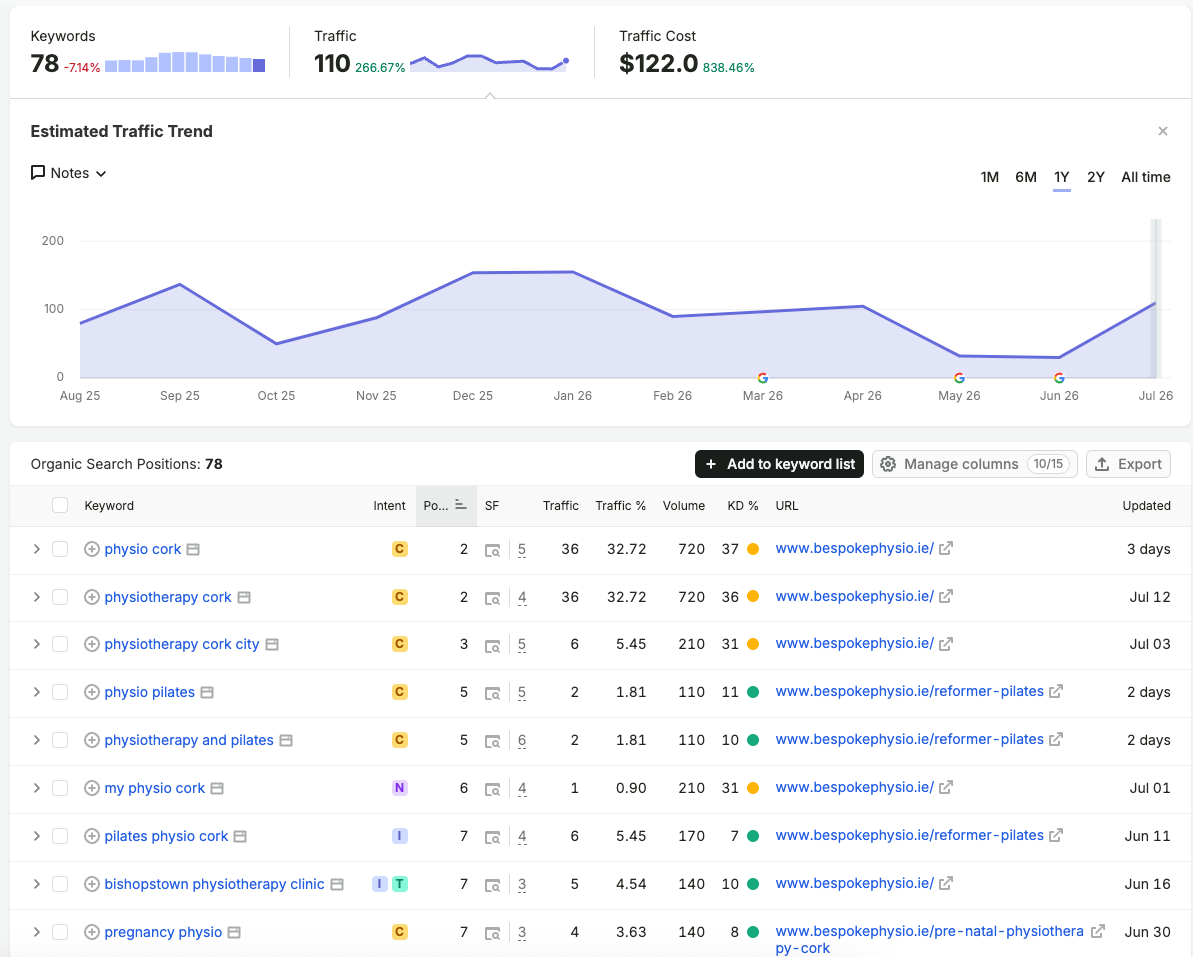
Task: Click the Keywords bar chart sparkline
Action: [185, 62]
